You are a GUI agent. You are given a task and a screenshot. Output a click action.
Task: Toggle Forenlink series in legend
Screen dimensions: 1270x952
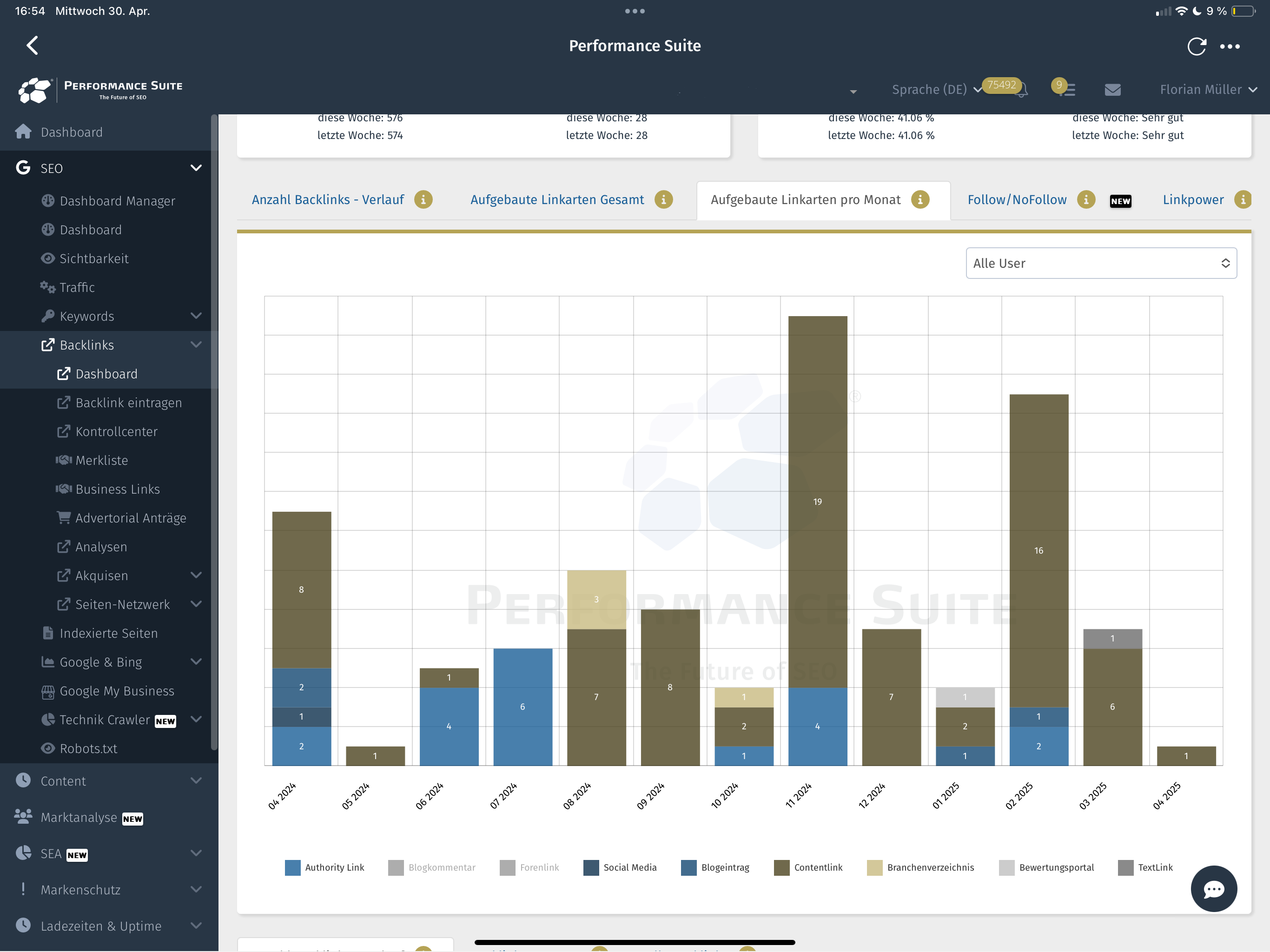(529, 867)
